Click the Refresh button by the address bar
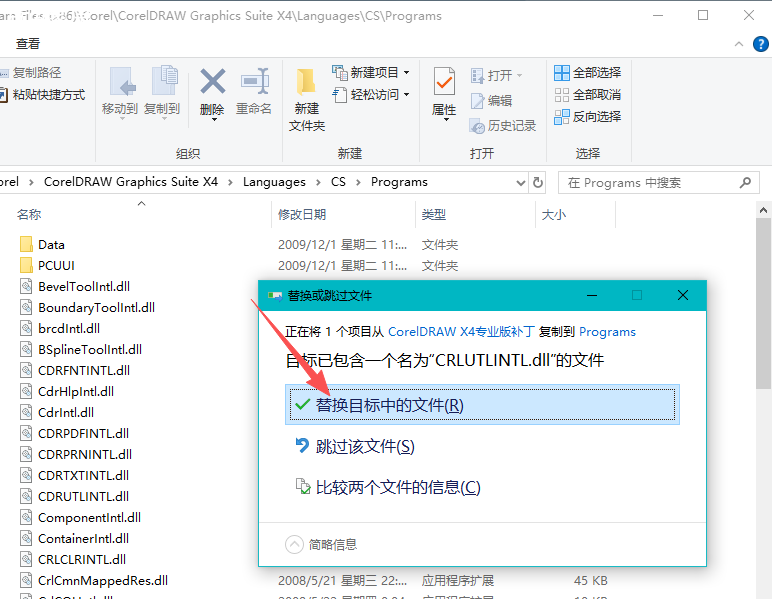 538,183
